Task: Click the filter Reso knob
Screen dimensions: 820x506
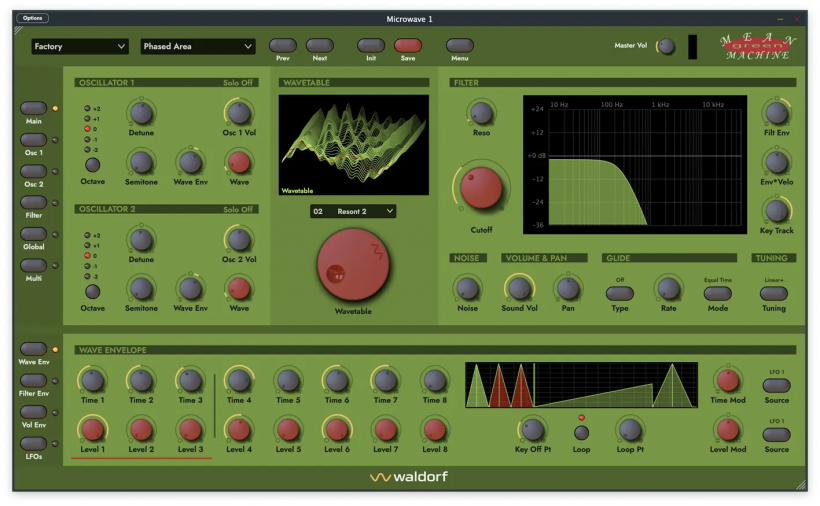Action: (x=481, y=113)
